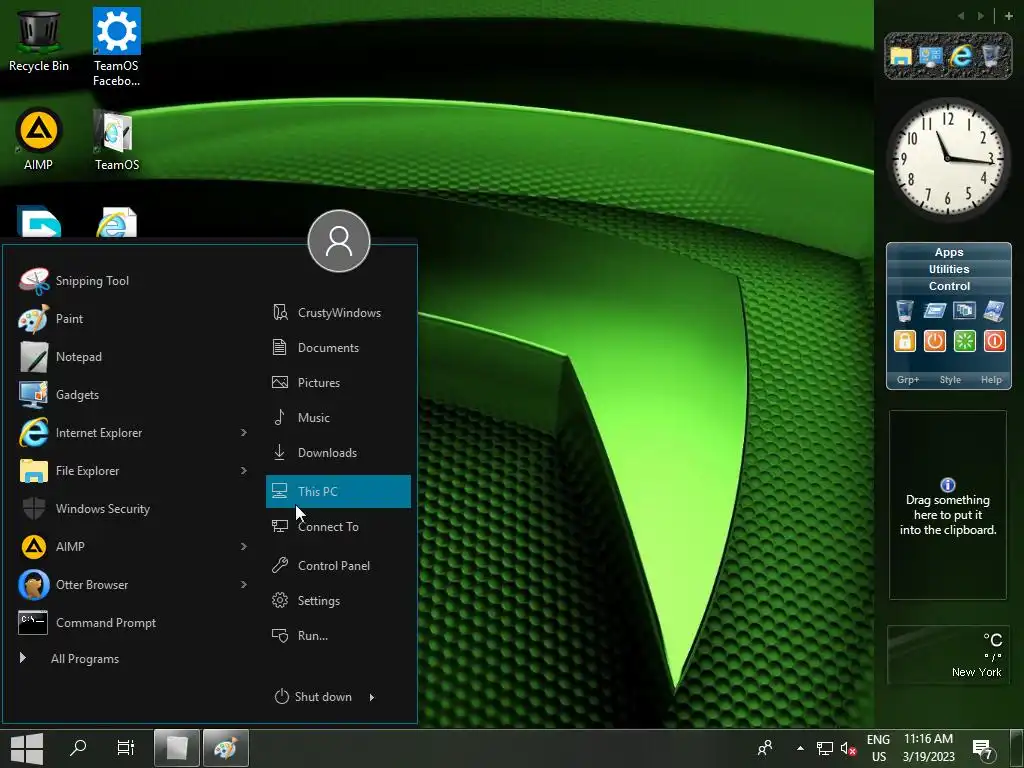This screenshot has width=1024, height=768.
Task: Open Documents from the Start menu
Action: (338, 347)
